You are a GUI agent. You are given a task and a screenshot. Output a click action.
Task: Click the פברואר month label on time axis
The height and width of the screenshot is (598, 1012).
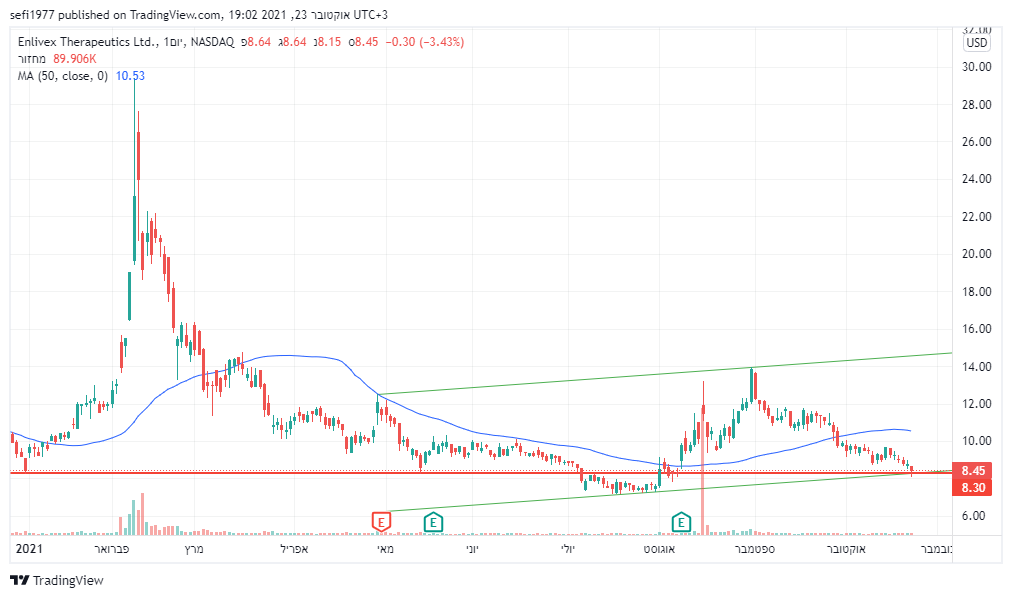[x=112, y=549]
